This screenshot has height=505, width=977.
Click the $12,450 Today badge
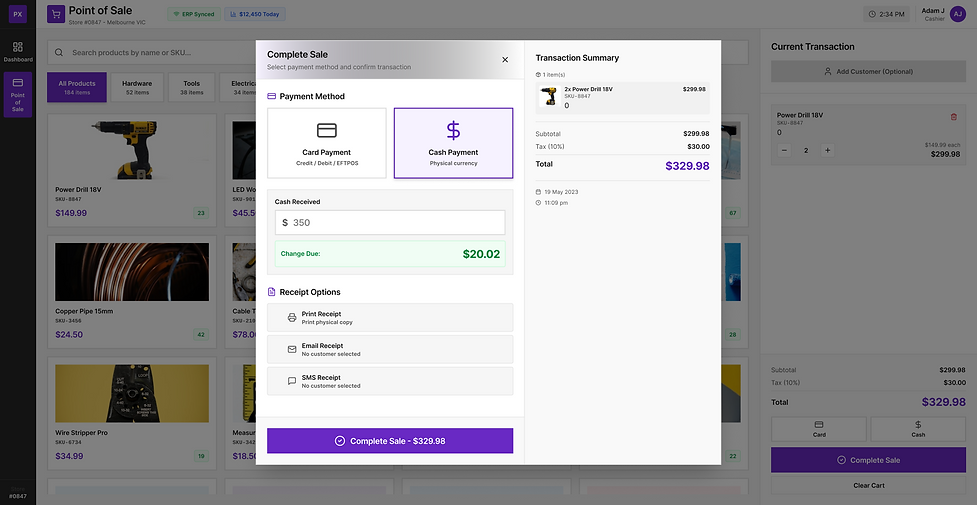(x=255, y=14)
